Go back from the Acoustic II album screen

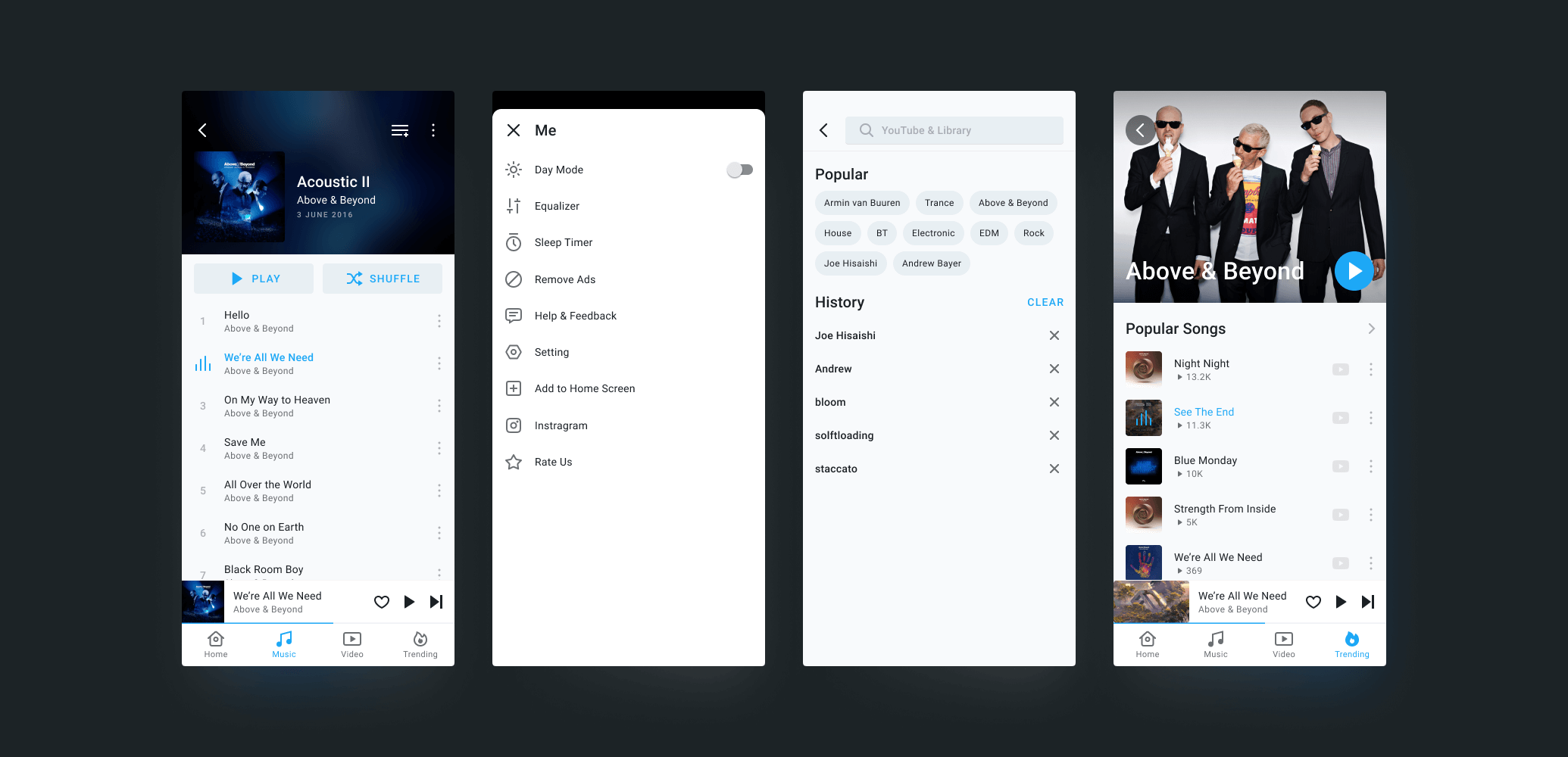[x=202, y=130]
